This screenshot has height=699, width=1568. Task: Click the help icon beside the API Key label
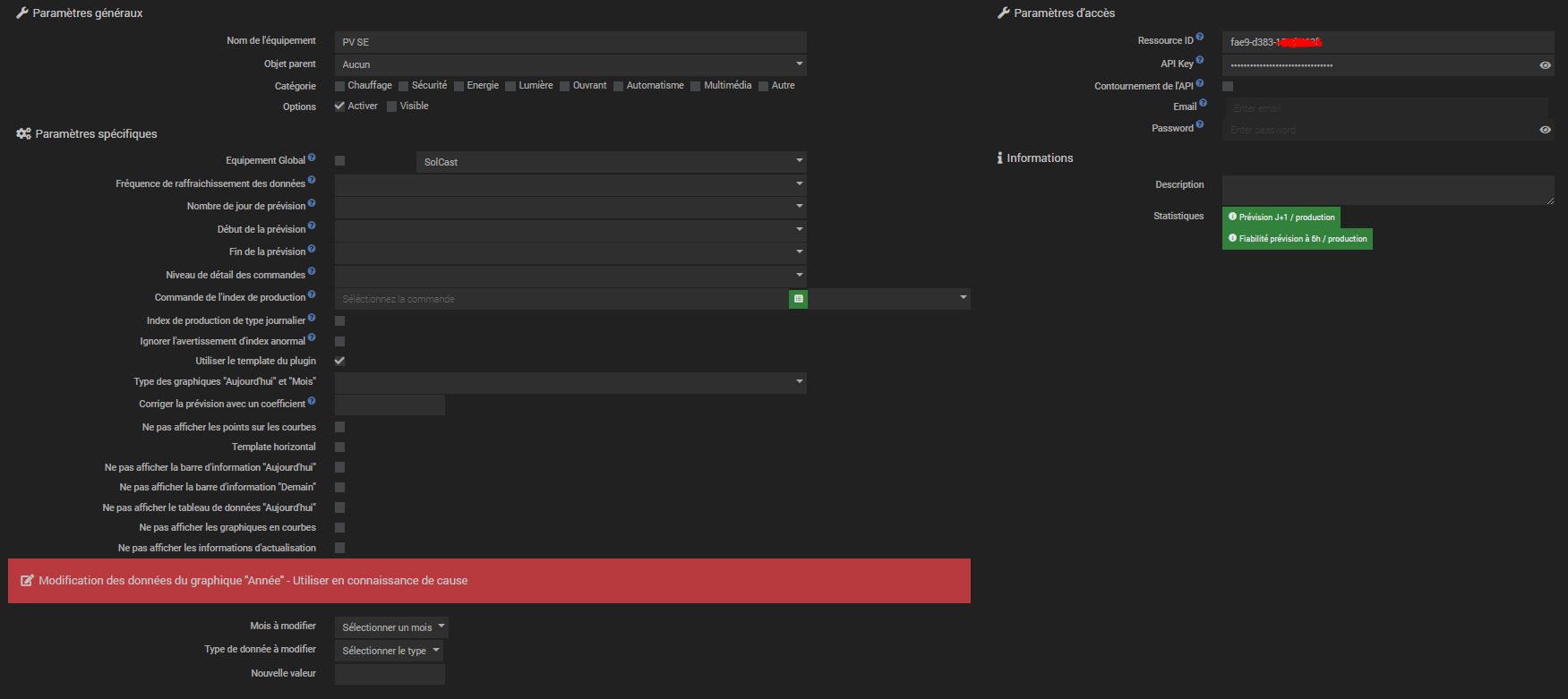point(1200,61)
